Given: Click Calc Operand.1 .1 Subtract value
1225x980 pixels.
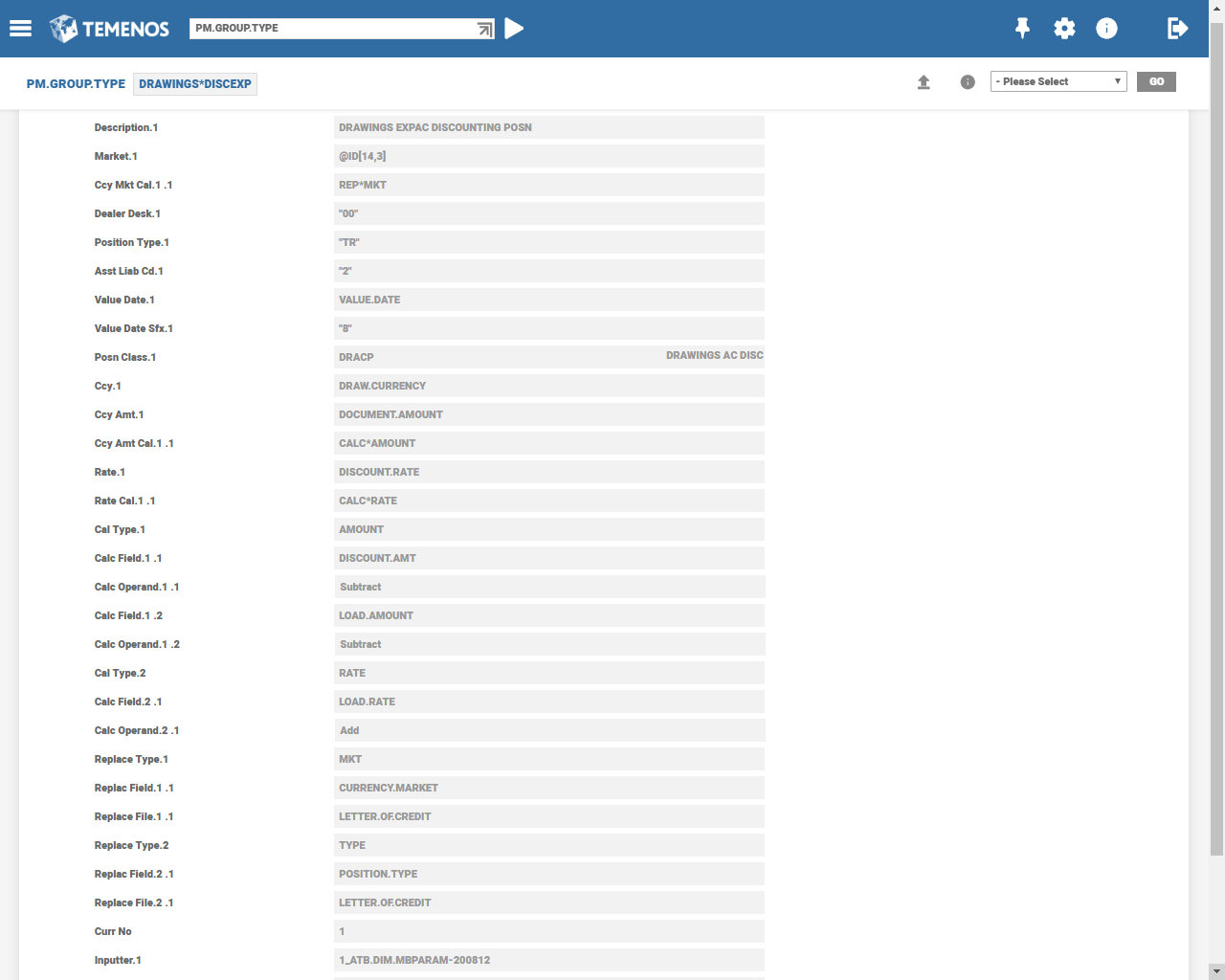Looking at the screenshot, I should click(549, 587).
